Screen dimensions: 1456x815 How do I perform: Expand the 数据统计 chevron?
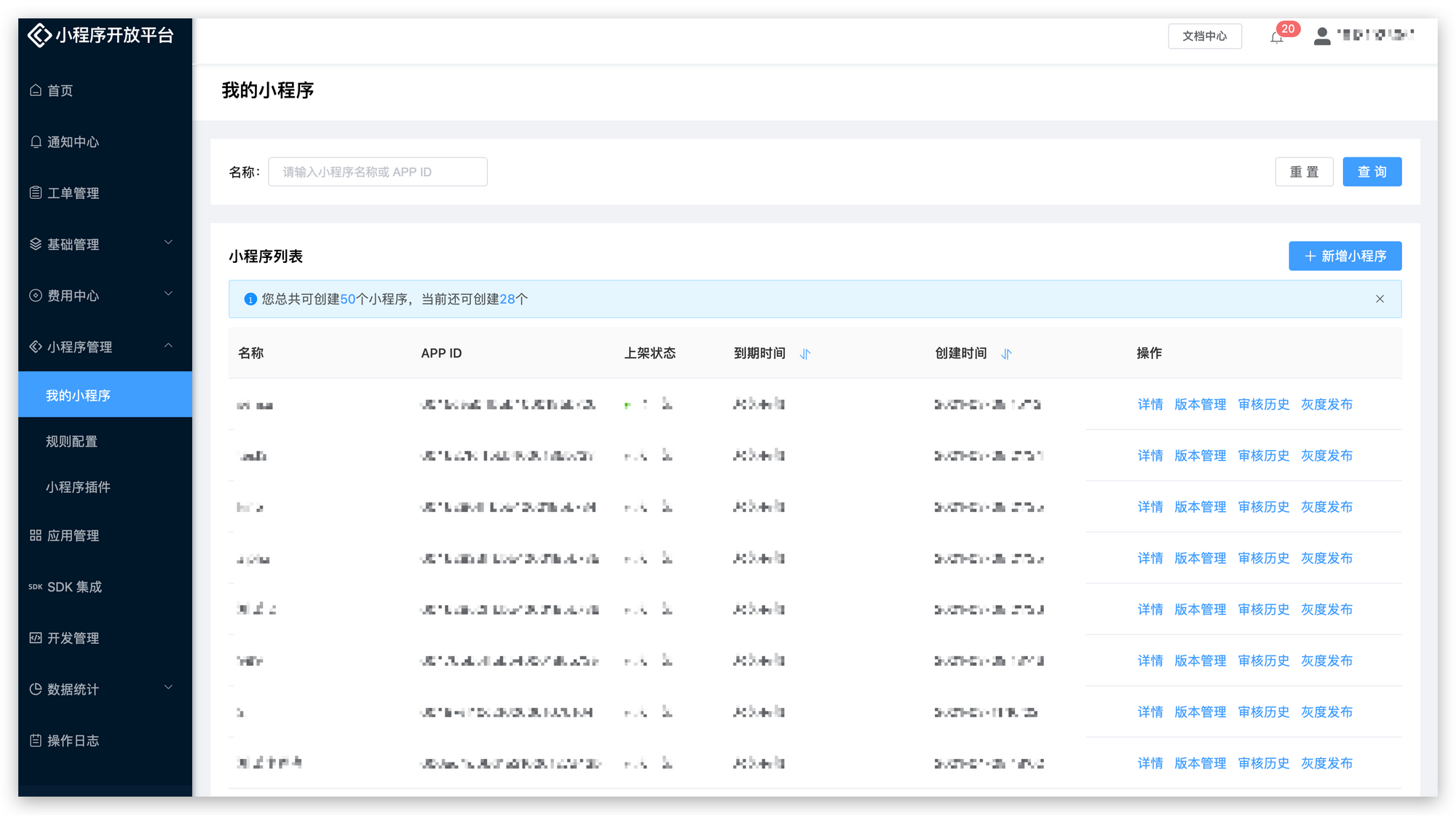point(168,688)
